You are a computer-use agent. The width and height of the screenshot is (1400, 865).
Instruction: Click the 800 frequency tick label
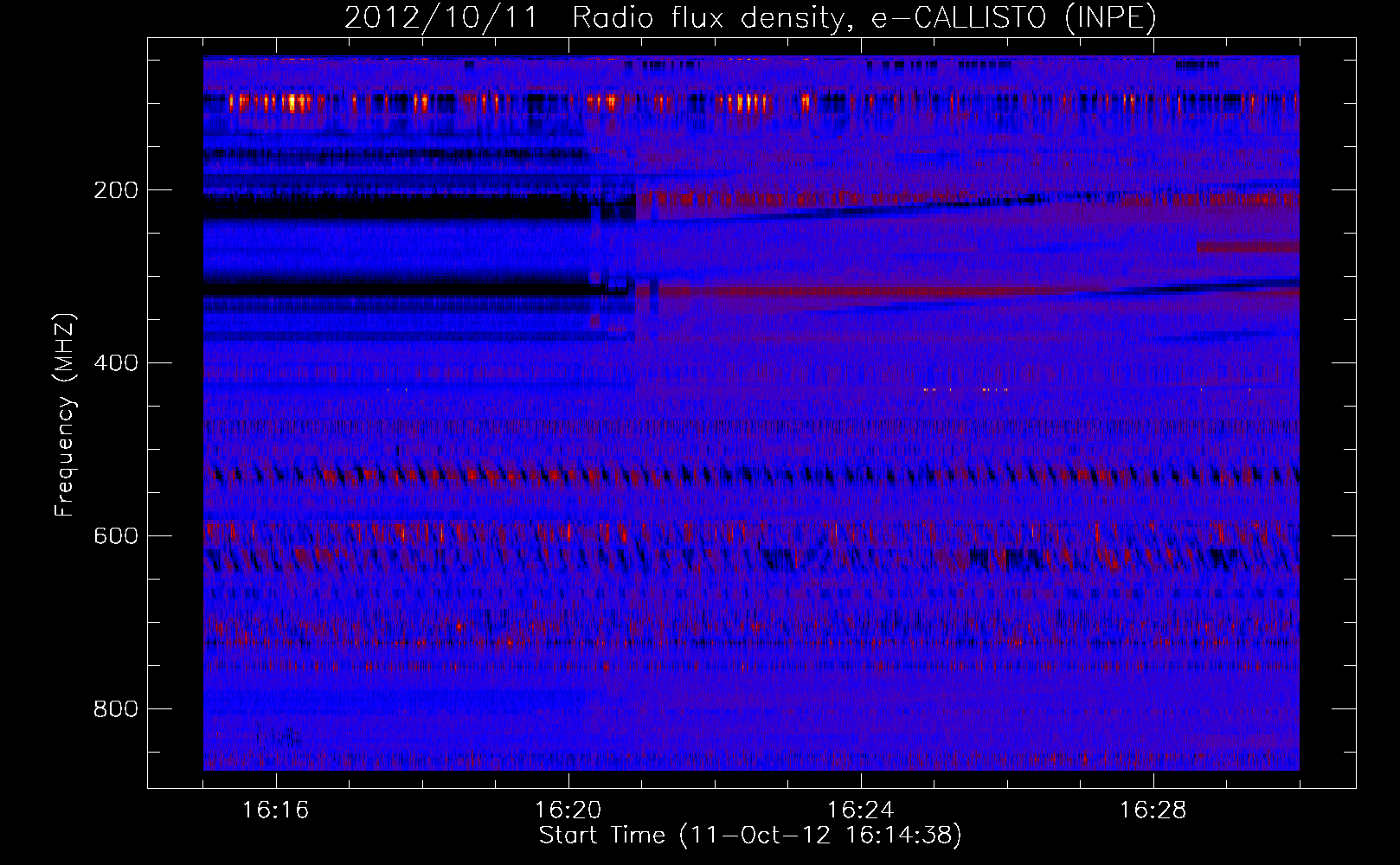(x=116, y=709)
